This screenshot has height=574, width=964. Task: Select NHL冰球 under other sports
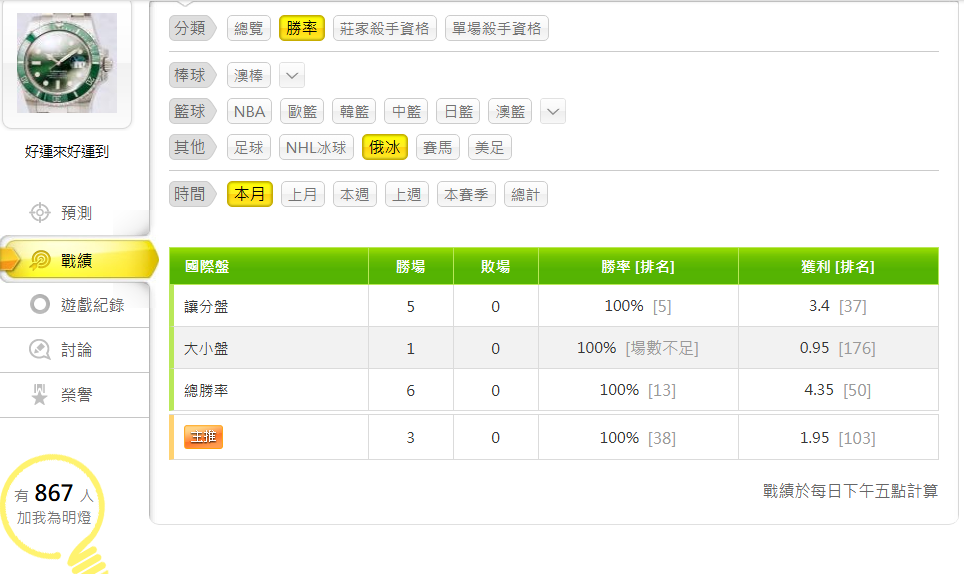[x=316, y=147]
